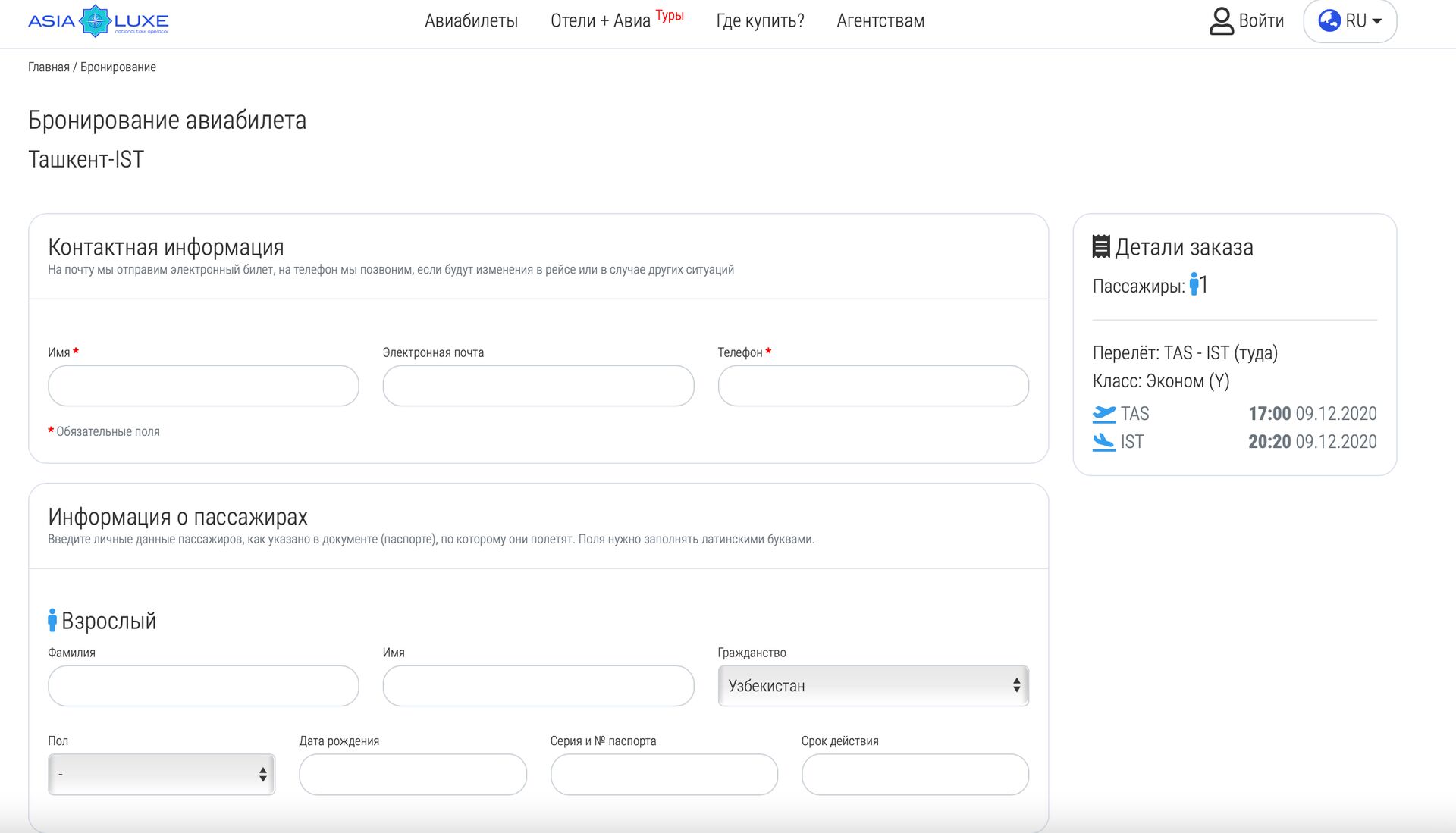The height and width of the screenshot is (833, 1456).
Task: Open the Гражданство dropdown showing Узбекистан
Action: point(873,686)
